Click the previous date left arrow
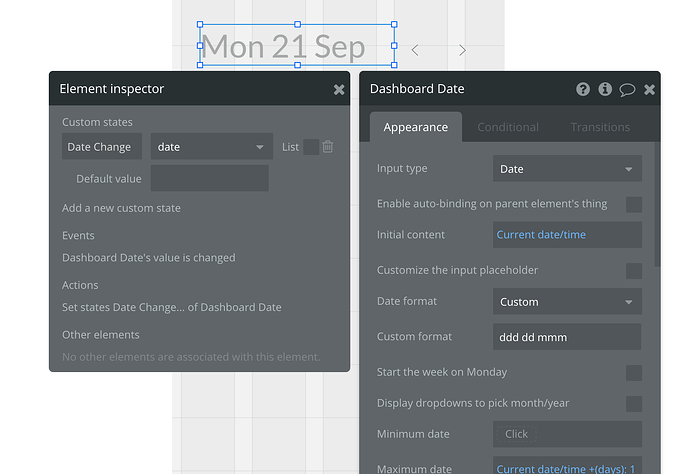 coord(415,50)
